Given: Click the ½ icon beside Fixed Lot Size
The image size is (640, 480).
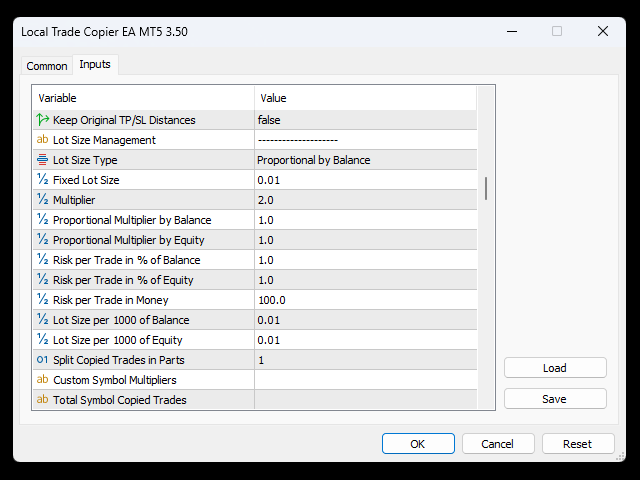Looking at the screenshot, I should tap(42, 180).
